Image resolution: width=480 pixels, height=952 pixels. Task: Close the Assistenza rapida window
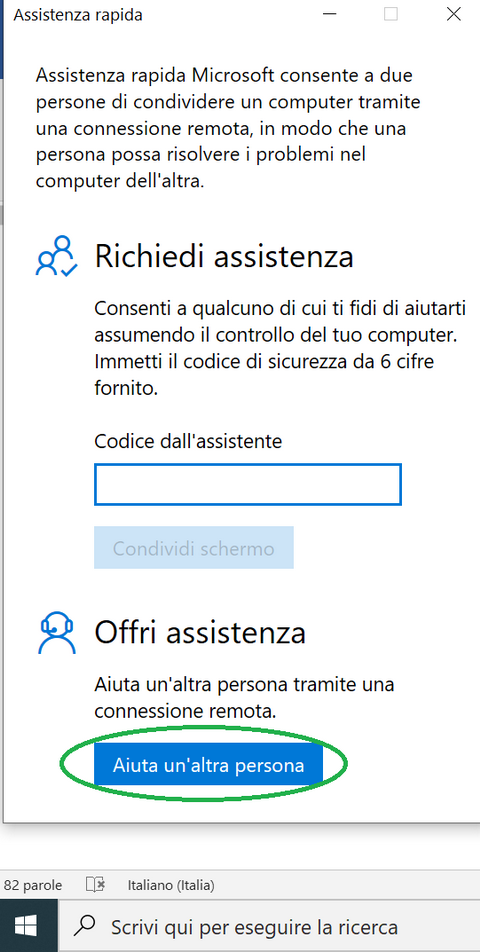tap(453, 14)
